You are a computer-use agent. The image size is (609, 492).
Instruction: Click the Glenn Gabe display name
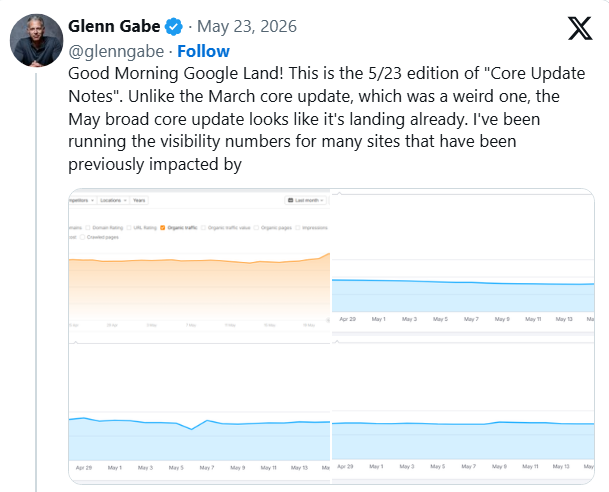pos(114,26)
